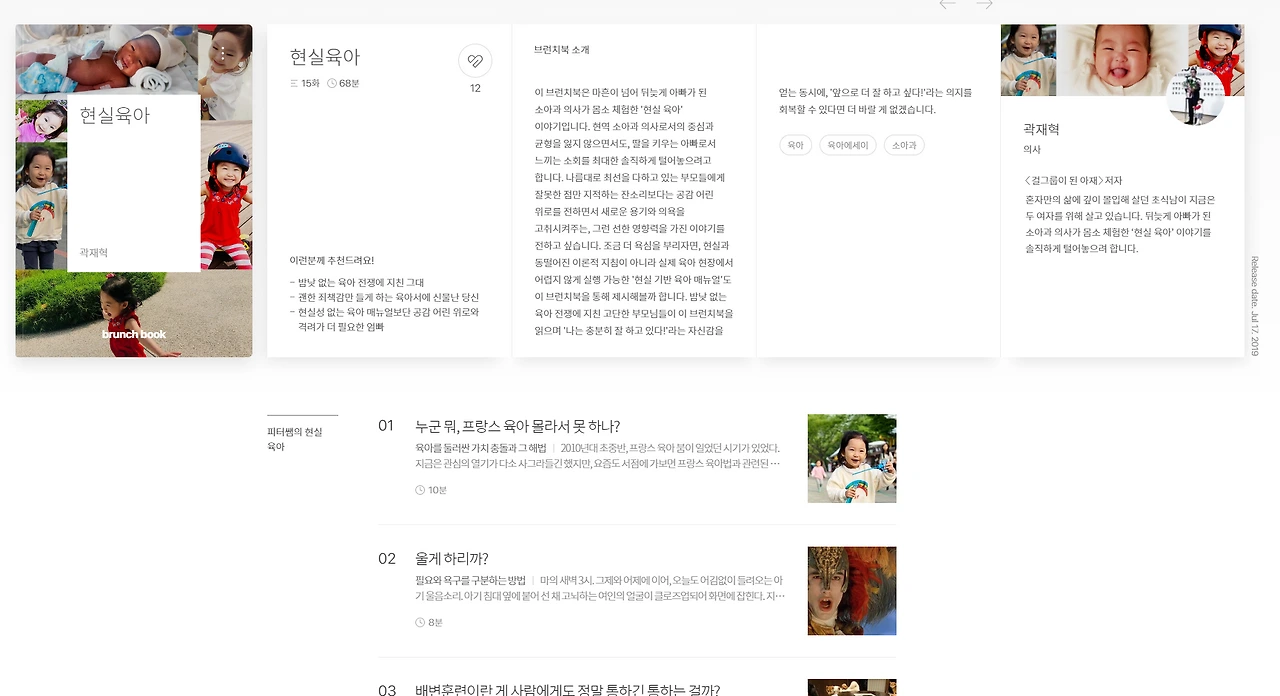Click the 이런분께 추천드려요! text

point(332,260)
